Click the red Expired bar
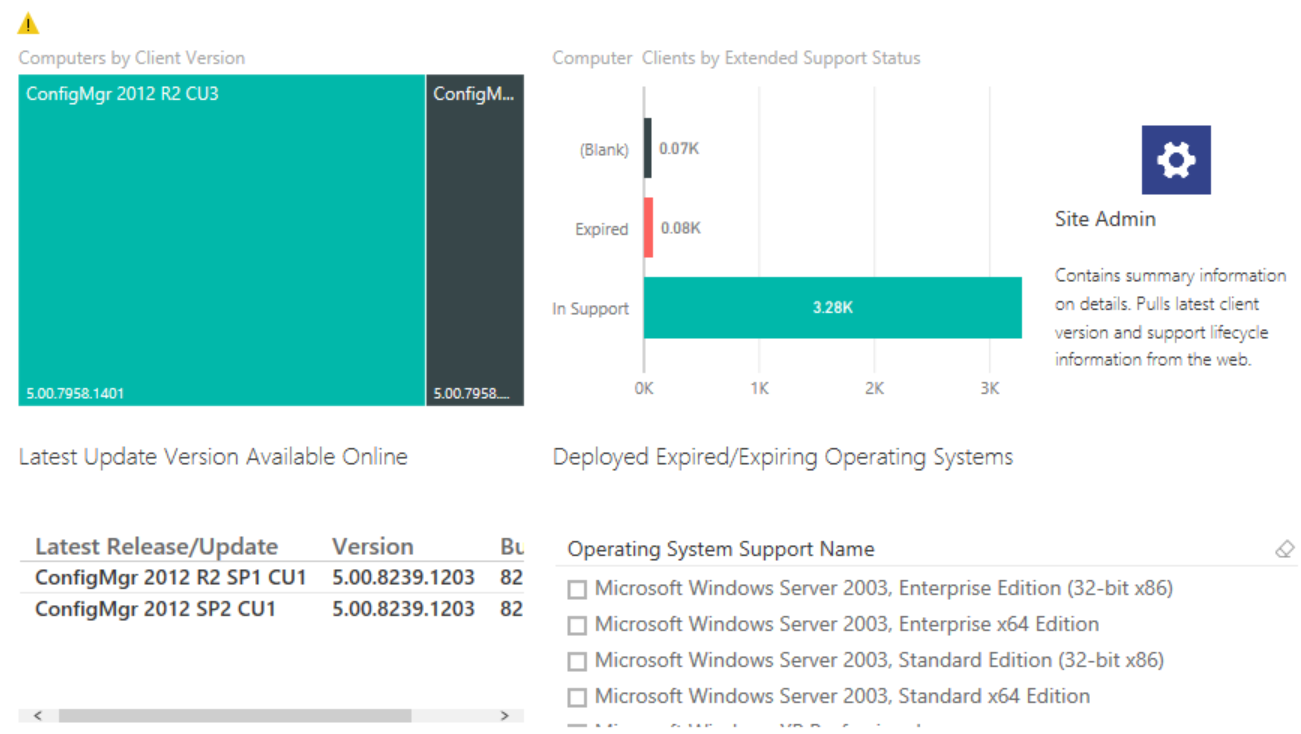 click(648, 228)
